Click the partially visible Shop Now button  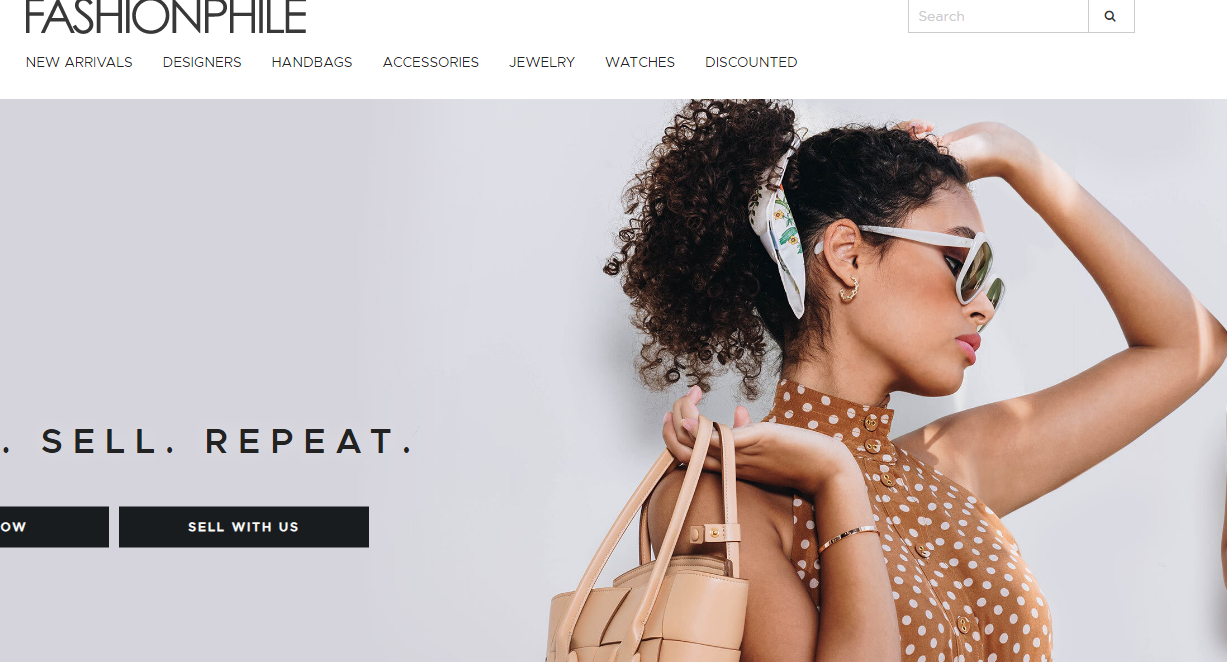[x=54, y=527]
